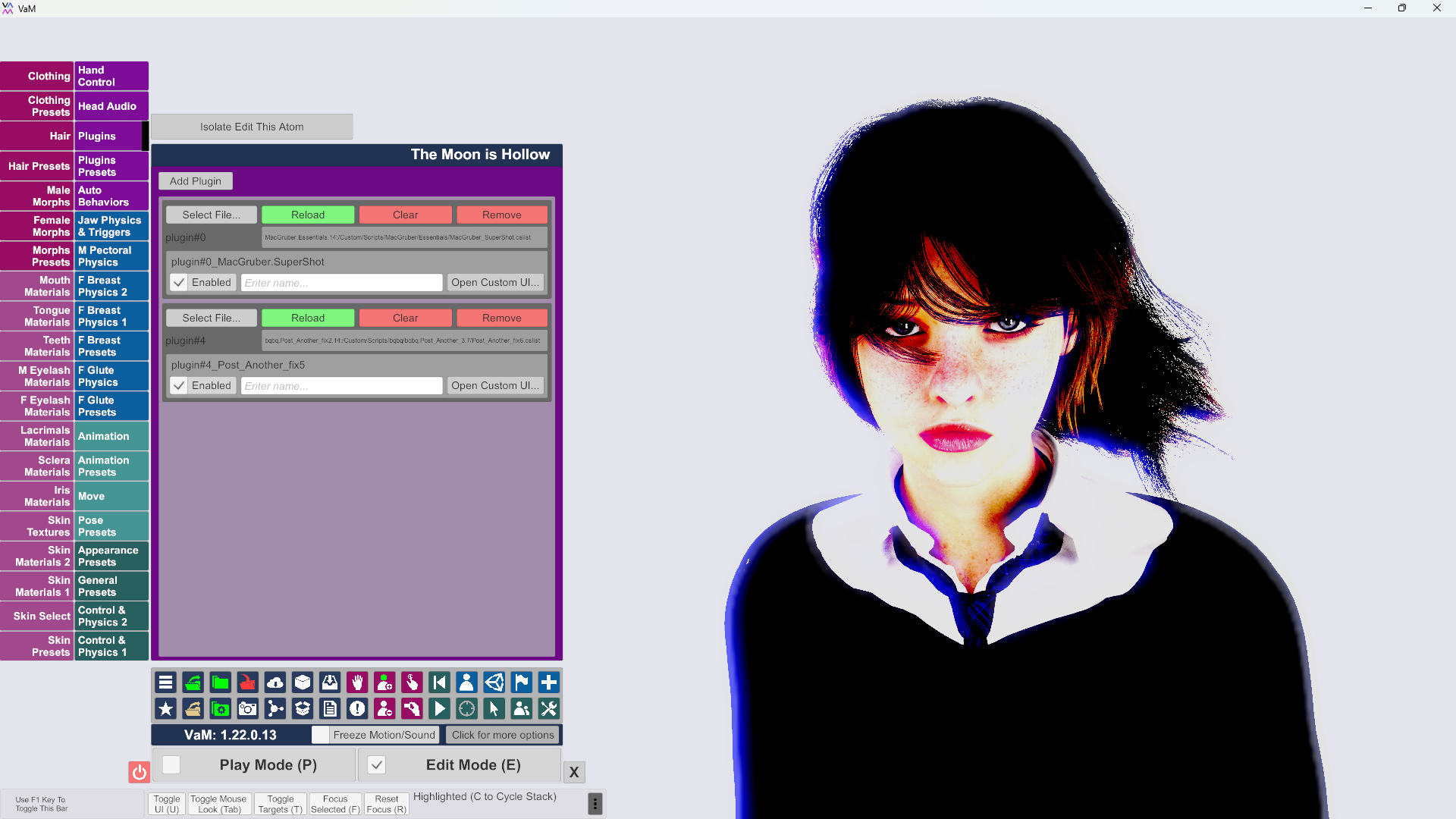Viewport: 1456px width, 819px height.
Task: Open the three-dot options in bottom bar
Action: [595, 804]
